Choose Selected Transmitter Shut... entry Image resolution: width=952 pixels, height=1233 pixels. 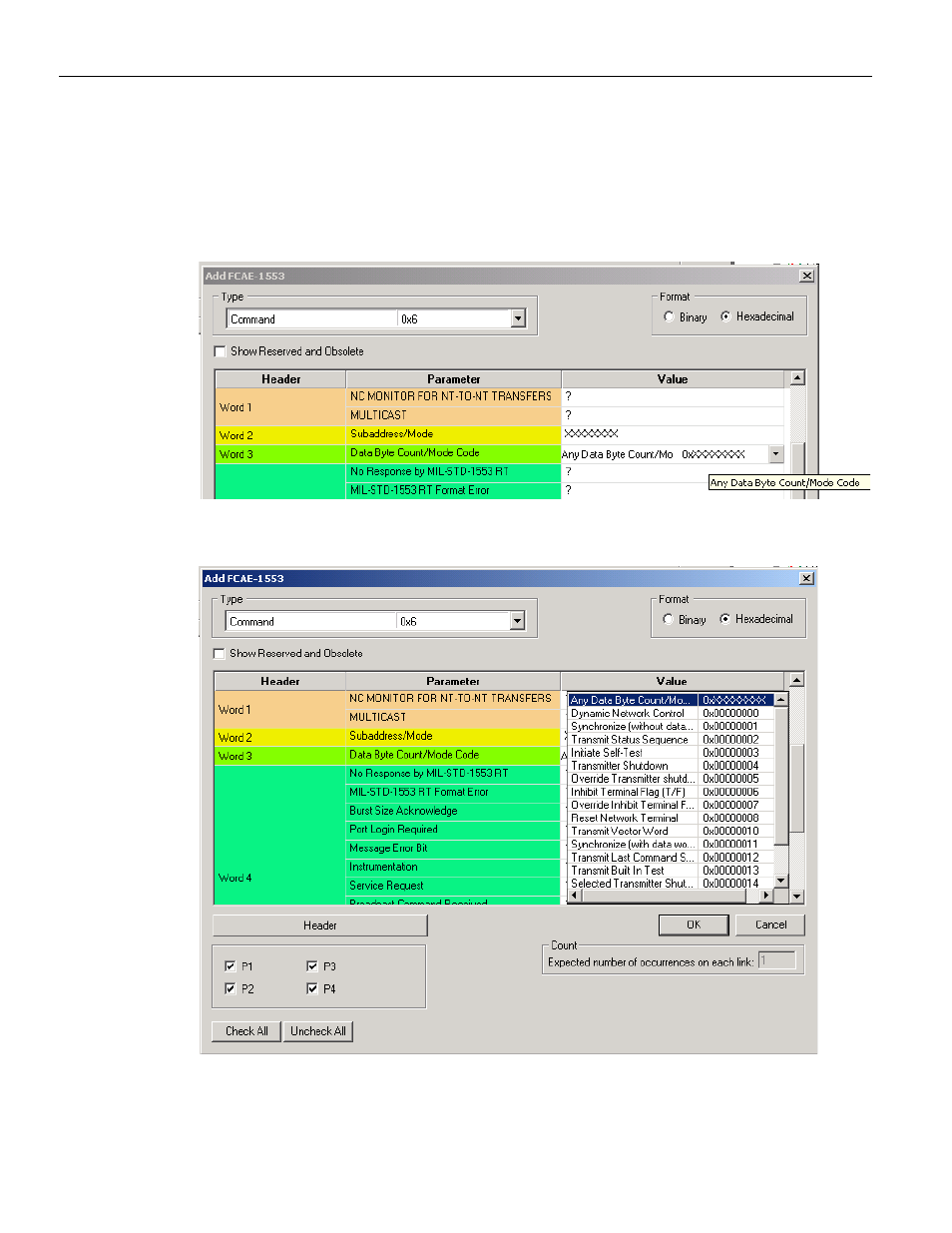[670, 884]
